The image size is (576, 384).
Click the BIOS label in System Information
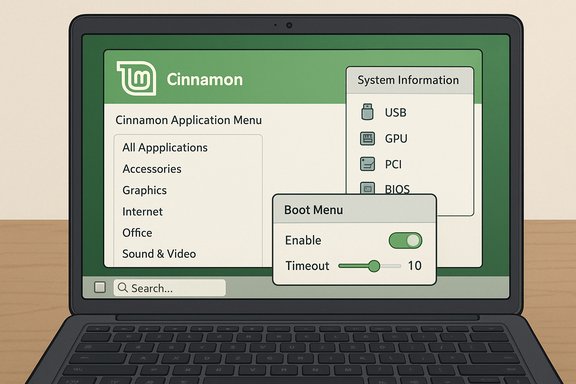tap(397, 189)
